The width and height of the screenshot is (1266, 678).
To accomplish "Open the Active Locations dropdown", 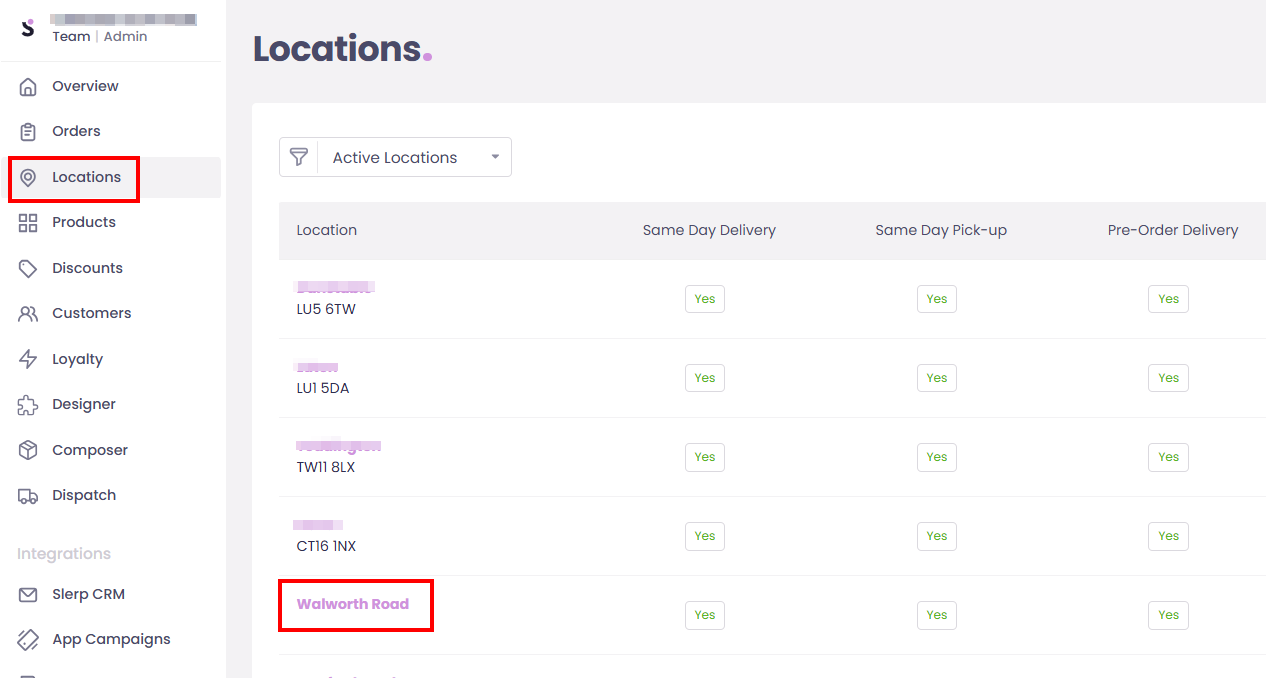I will point(403,158).
